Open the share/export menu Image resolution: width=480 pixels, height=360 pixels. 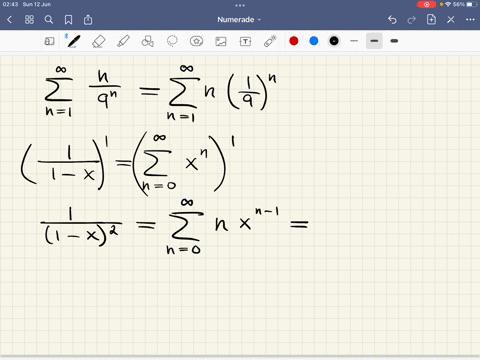(88, 20)
